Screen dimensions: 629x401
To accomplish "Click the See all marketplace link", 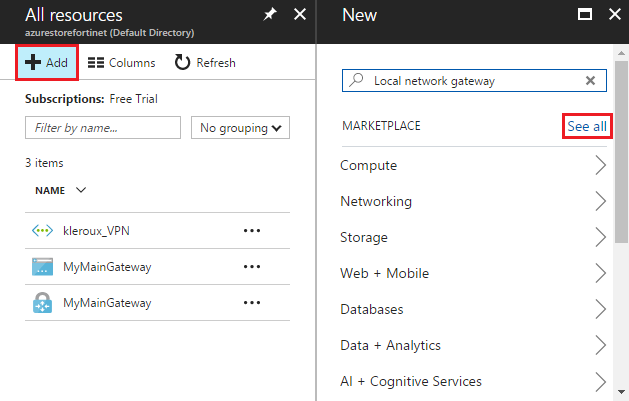I will tap(586, 126).
